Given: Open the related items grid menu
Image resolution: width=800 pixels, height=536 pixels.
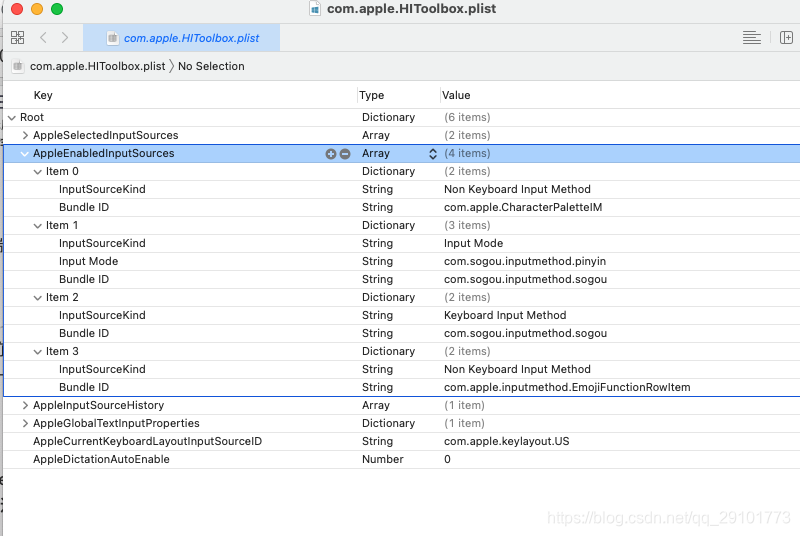Looking at the screenshot, I should coord(17,37).
